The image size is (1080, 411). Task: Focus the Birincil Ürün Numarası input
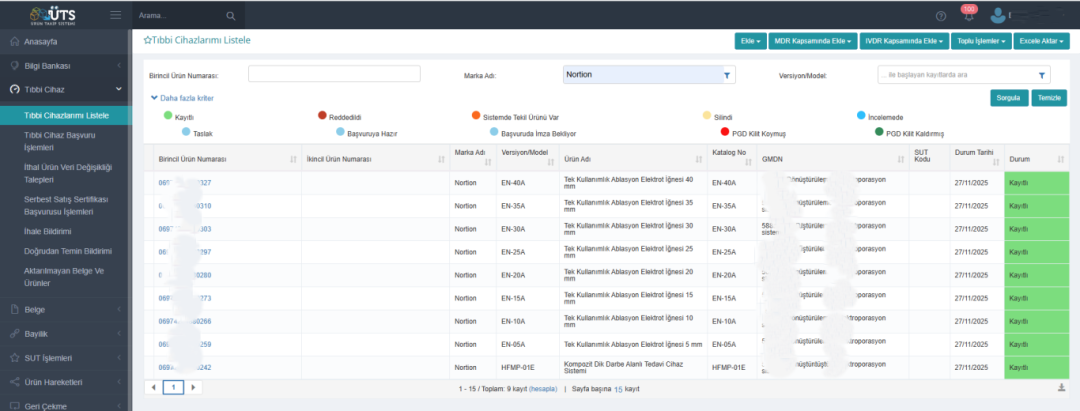(x=334, y=74)
